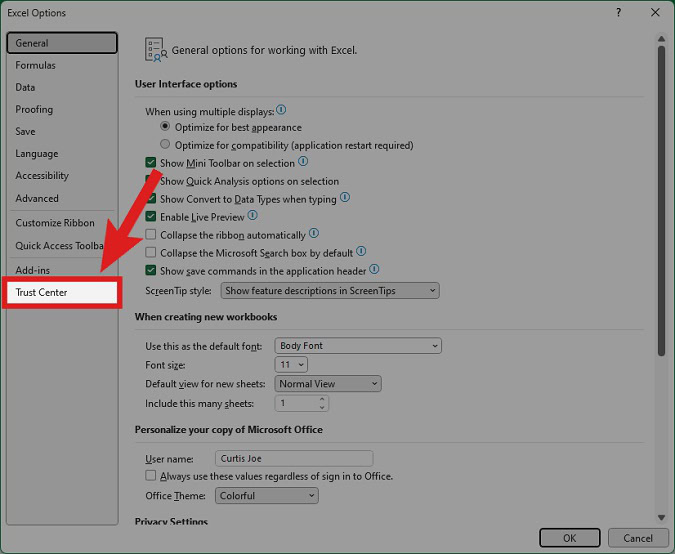Click info icon next to Convert to Data Types
This screenshot has height=554, width=675.
[345, 197]
